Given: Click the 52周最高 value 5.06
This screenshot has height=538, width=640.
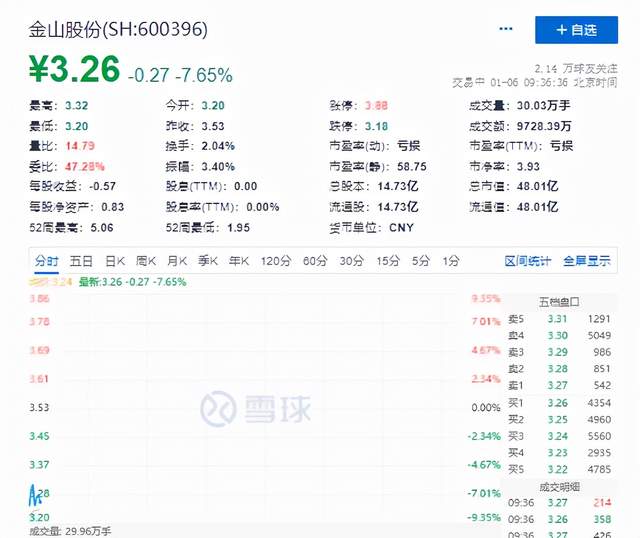Looking at the screenshot, I should 102,227.
